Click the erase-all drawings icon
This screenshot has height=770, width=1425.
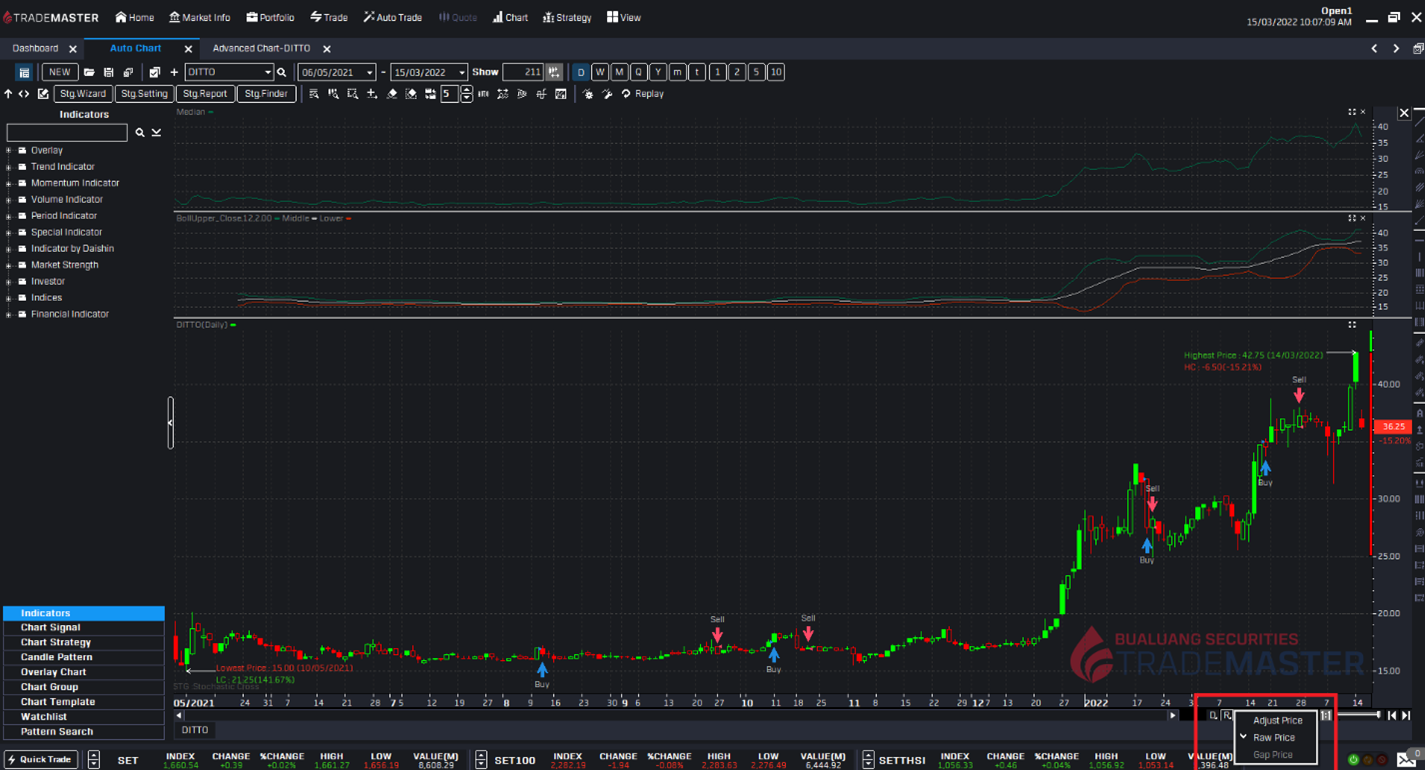click(411, 94)
